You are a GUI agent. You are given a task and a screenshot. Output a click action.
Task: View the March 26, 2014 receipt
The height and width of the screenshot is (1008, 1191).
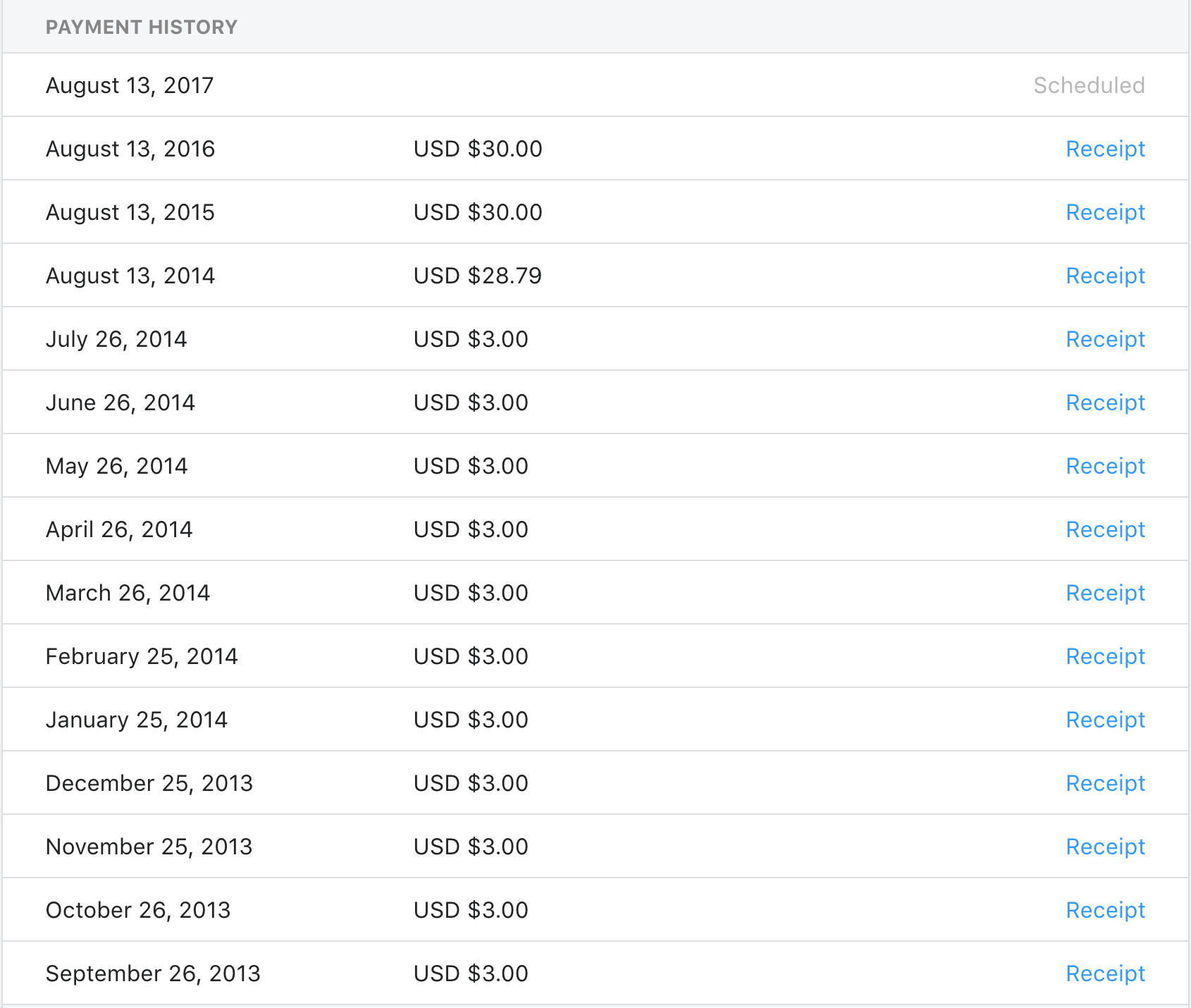pos(1105,593)
